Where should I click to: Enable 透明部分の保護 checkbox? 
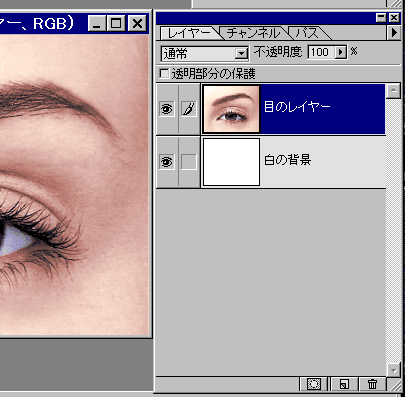click(x=164, y=73)
